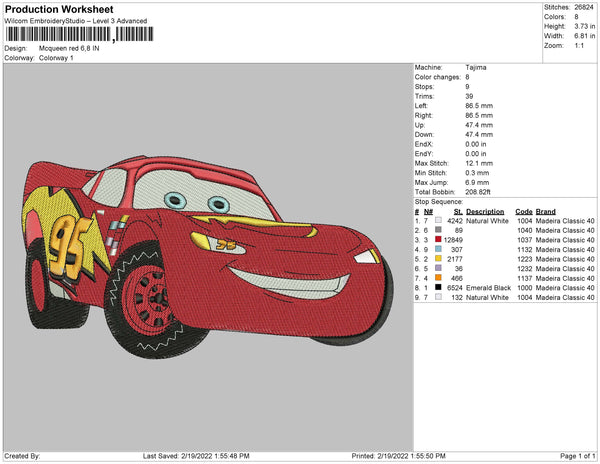Click the Max Stitch value 12.1 mm
Viewport: 600px width, 464px height.
click(479, 163)
